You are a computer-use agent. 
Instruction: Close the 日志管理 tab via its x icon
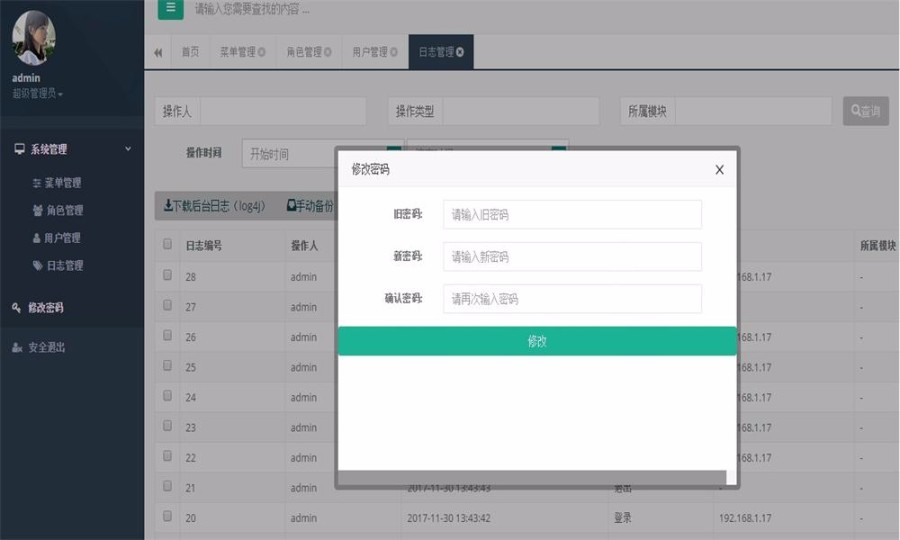coord(460,52)
